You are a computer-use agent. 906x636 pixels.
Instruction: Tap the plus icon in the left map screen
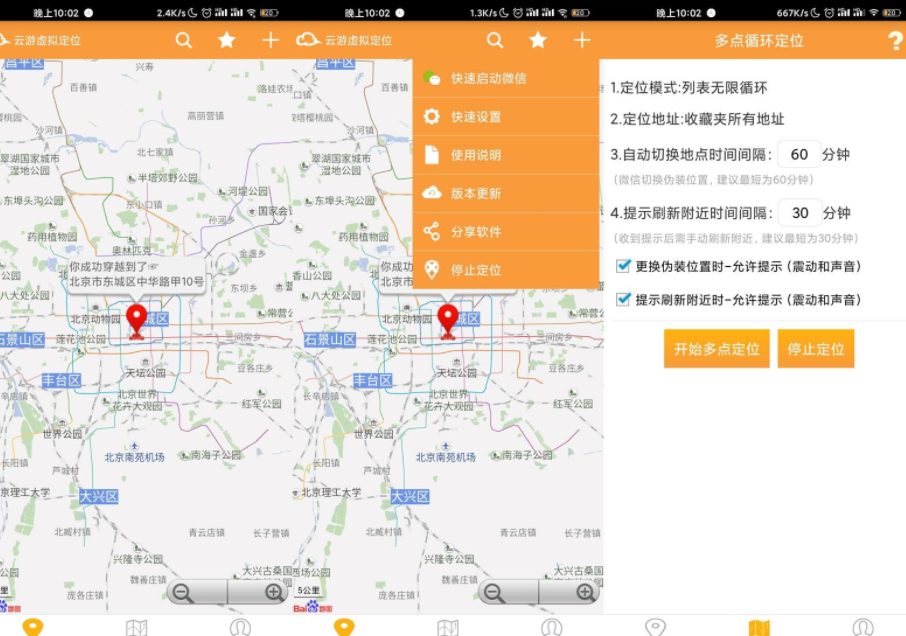[x=270, y=40]
